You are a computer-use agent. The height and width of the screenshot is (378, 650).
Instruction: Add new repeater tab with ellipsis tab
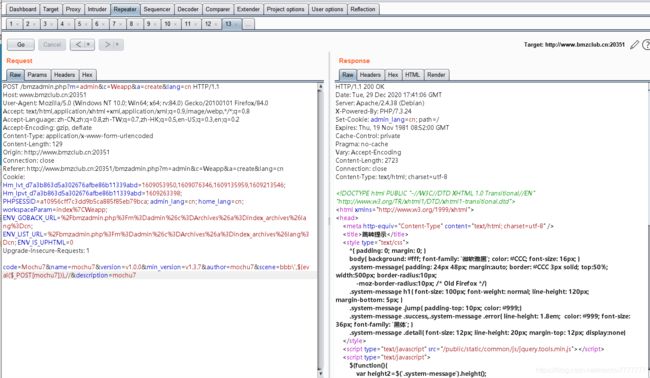click(x=248, y=24)
